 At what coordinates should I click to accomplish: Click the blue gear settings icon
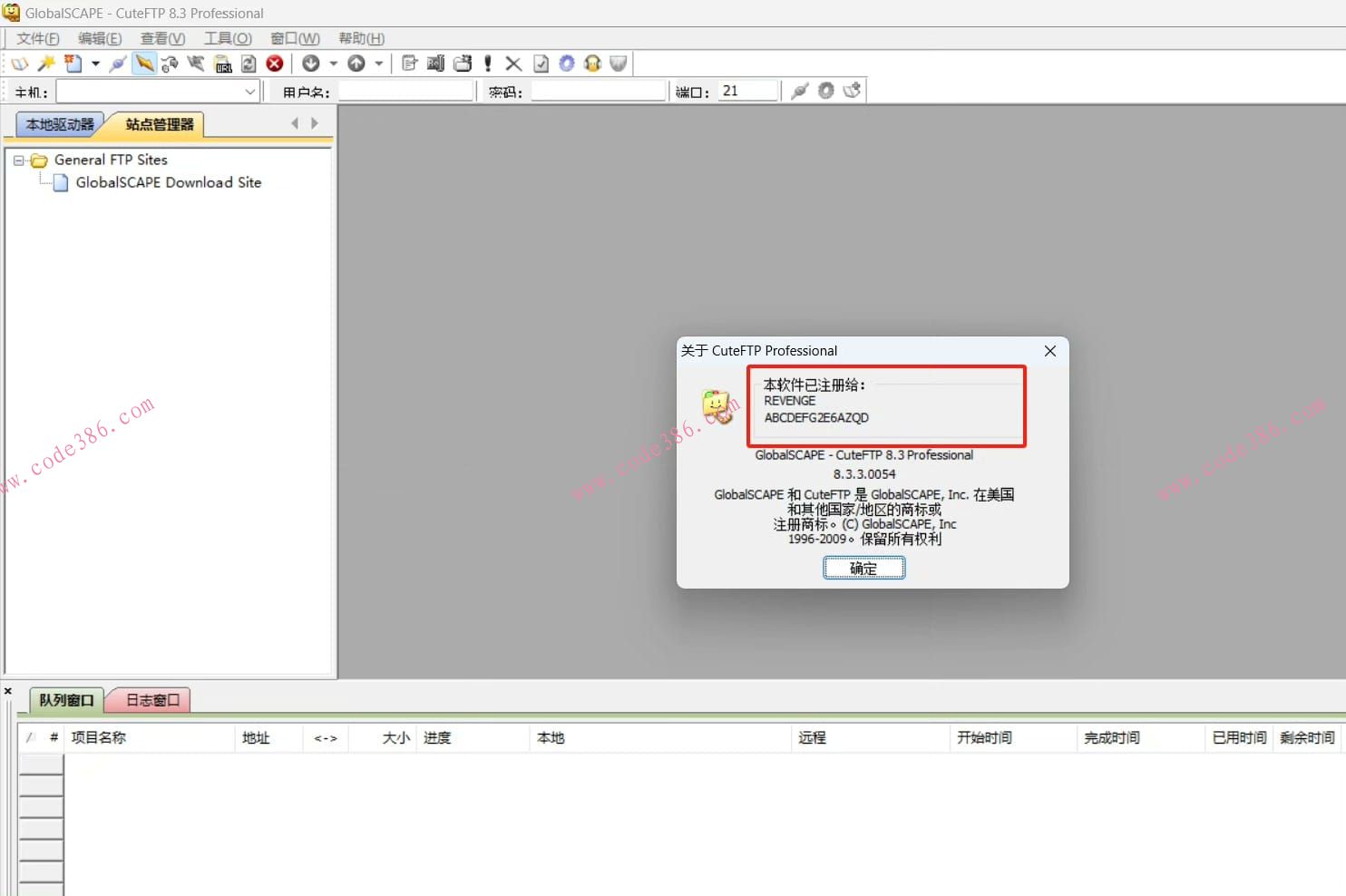567,63
